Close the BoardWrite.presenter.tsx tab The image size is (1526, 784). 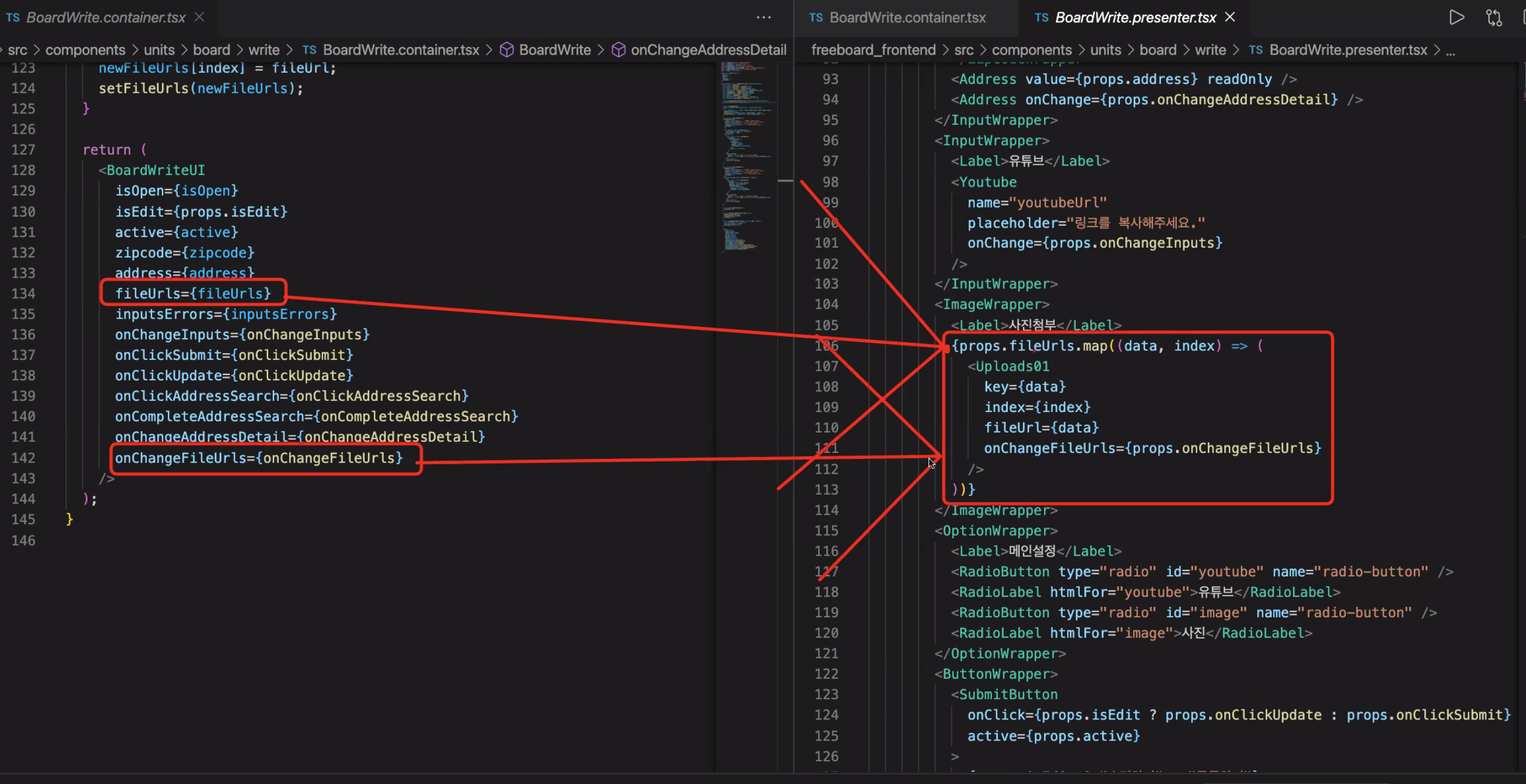(1230, 17)
